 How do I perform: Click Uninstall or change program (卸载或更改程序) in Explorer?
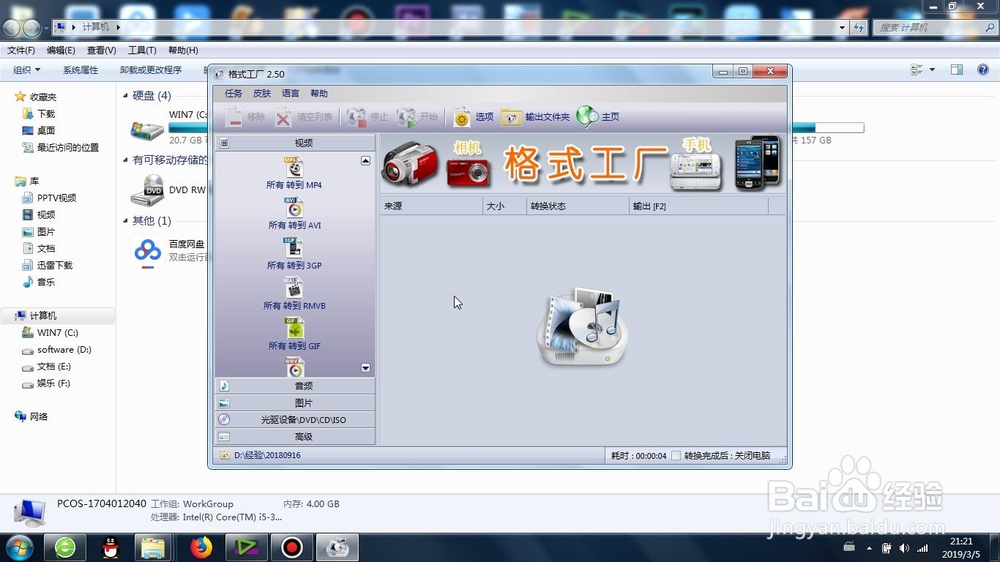click(x=151, y=70)
